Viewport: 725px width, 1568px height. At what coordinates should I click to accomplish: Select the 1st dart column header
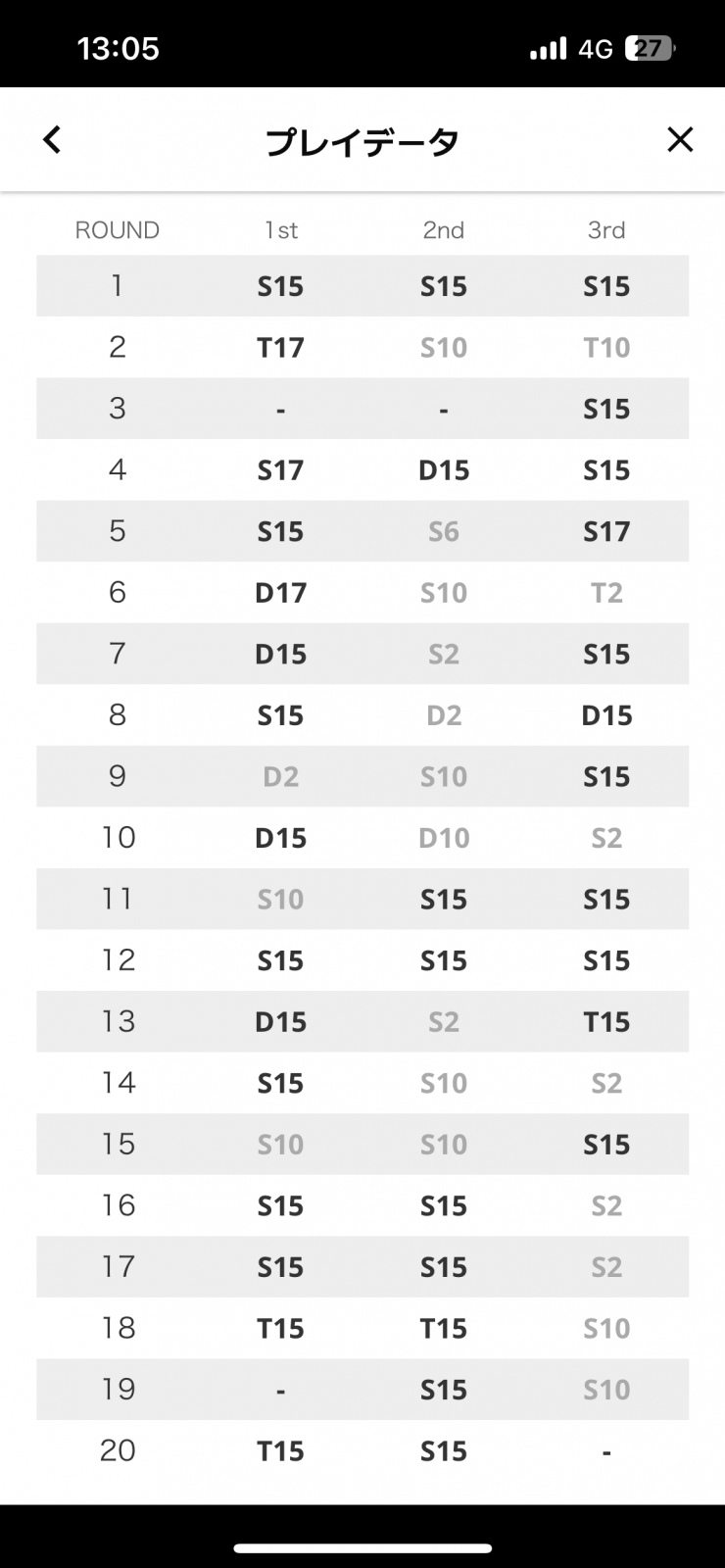(x=281, y=230)
